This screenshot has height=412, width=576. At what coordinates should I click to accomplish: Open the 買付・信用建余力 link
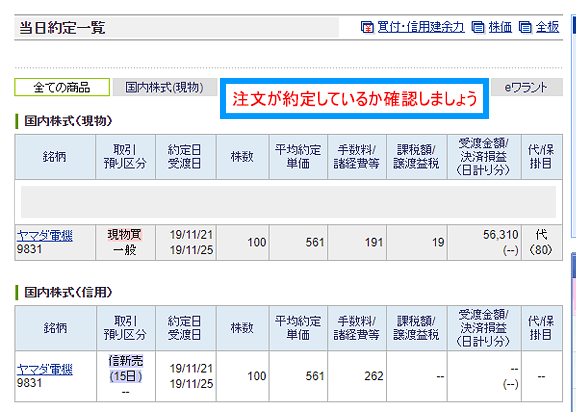click(421, 27)
